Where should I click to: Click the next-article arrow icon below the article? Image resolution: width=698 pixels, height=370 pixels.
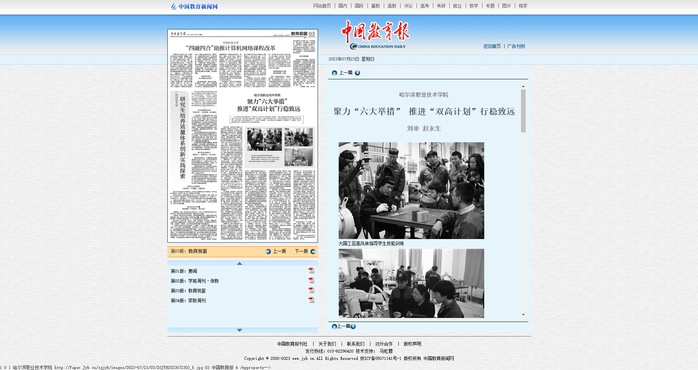(353, 326)
